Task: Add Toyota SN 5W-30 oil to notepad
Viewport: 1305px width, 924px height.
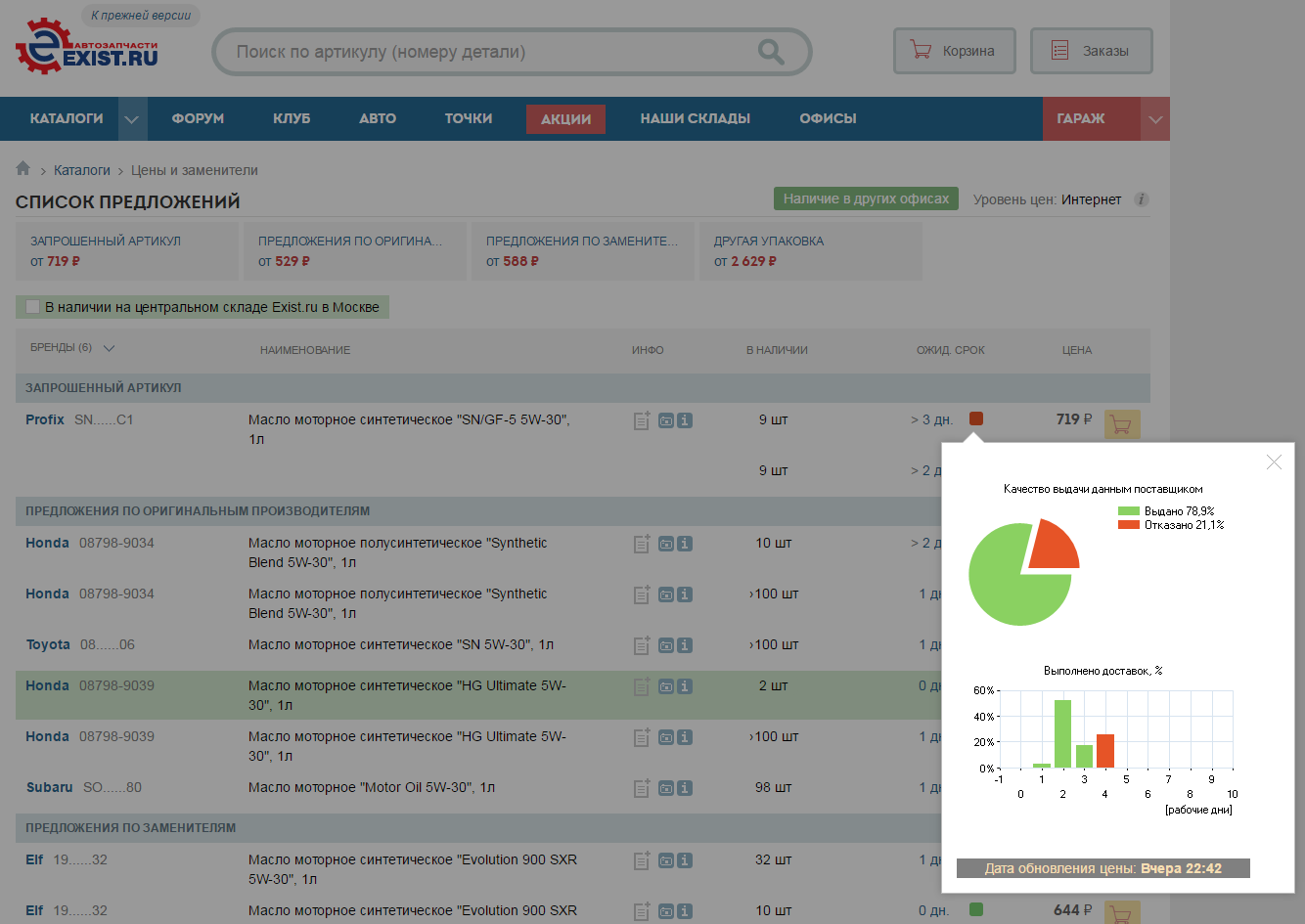Action: tap(642, 645)
